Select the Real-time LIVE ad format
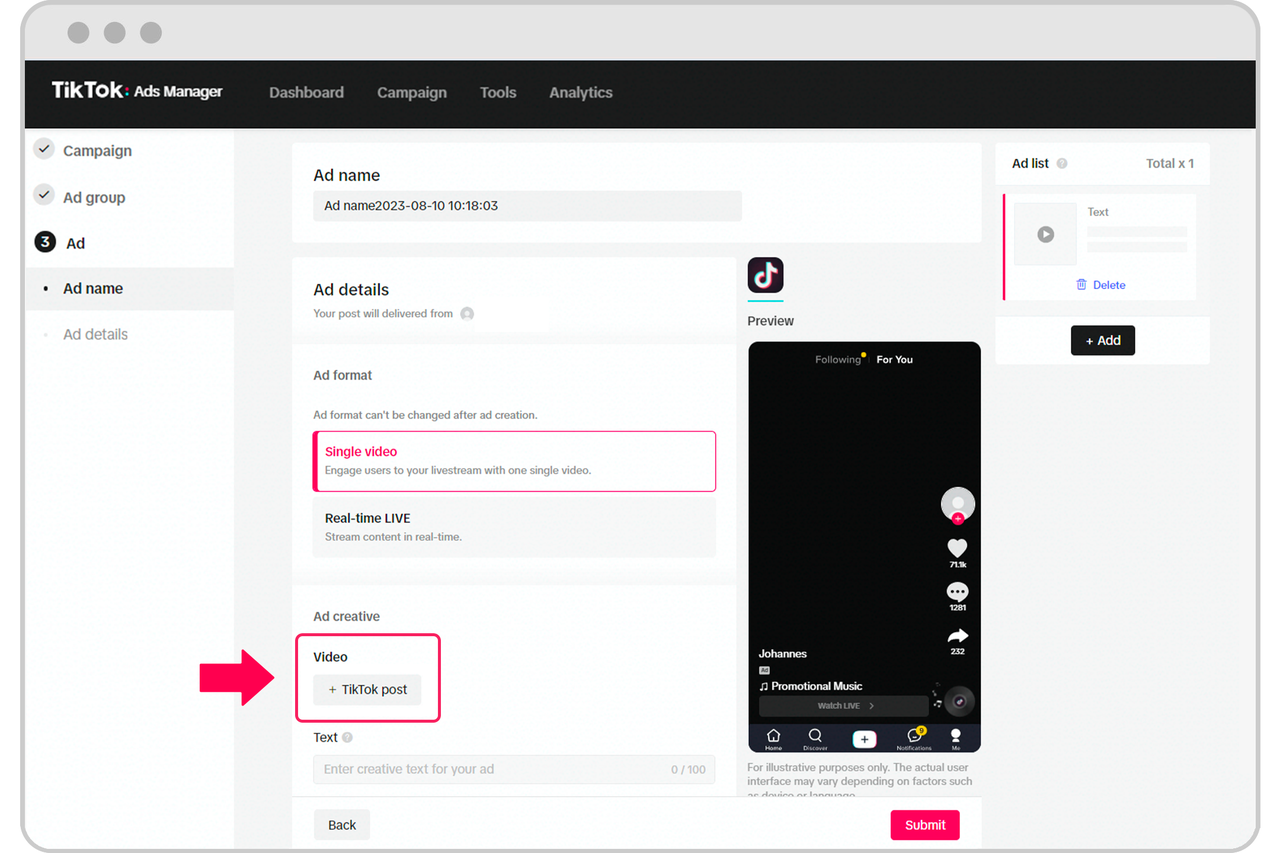The image size is (1280, 853). [515, 527]
